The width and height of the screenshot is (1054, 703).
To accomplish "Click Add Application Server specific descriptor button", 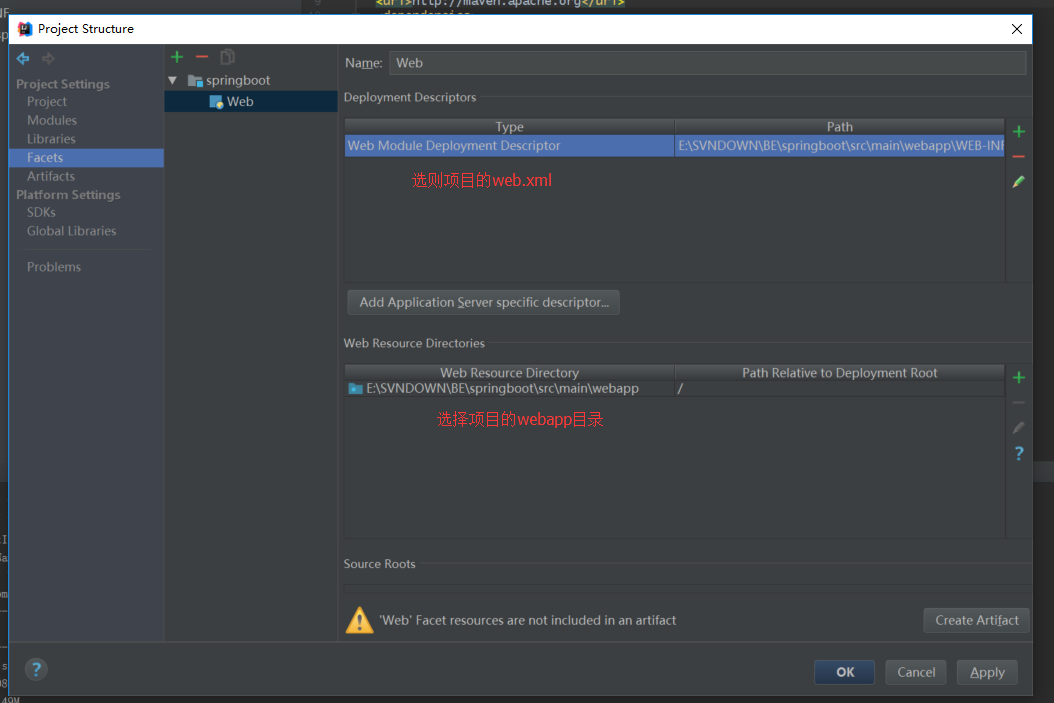I will 483,302.
